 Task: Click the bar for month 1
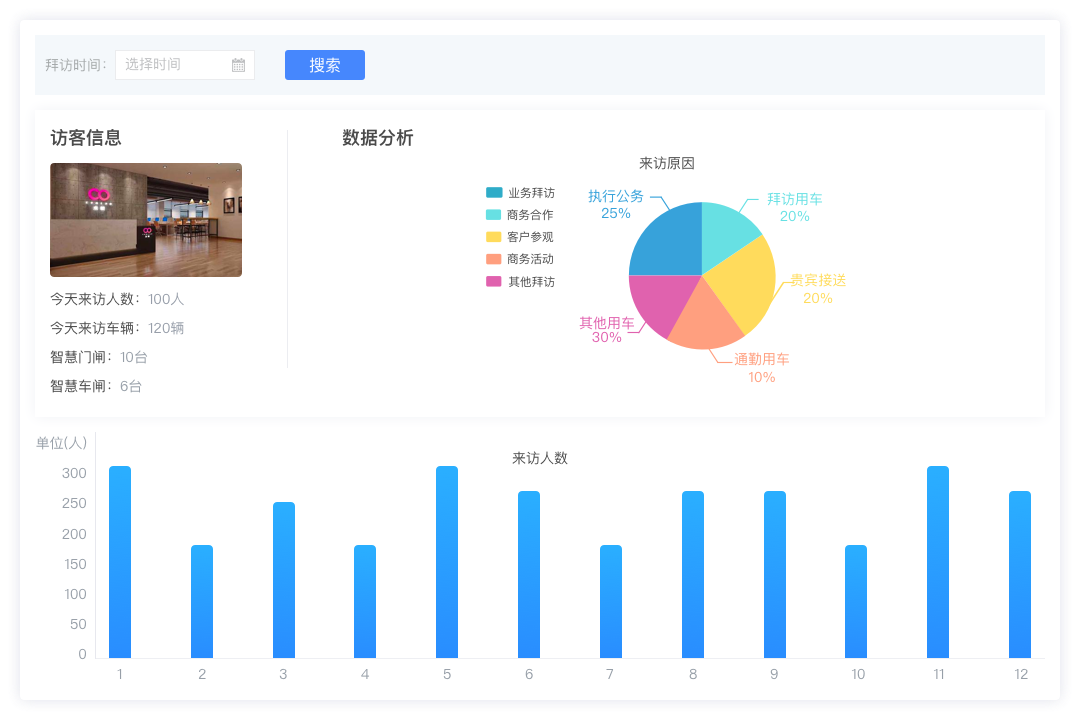coord(120,562)
